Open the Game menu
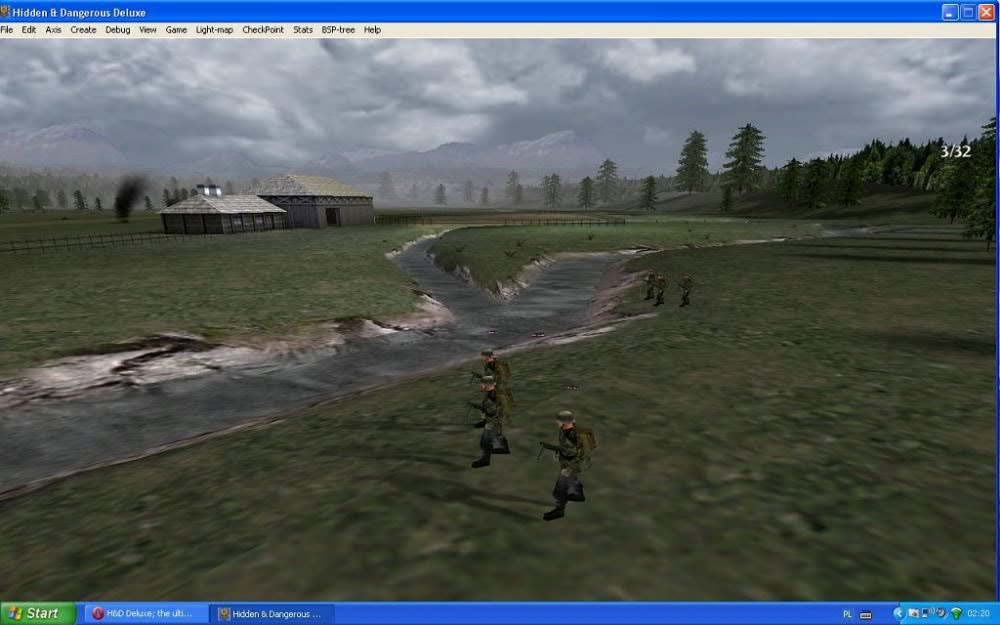Screen dimensions: 1000x625 [x=176, y=30]
